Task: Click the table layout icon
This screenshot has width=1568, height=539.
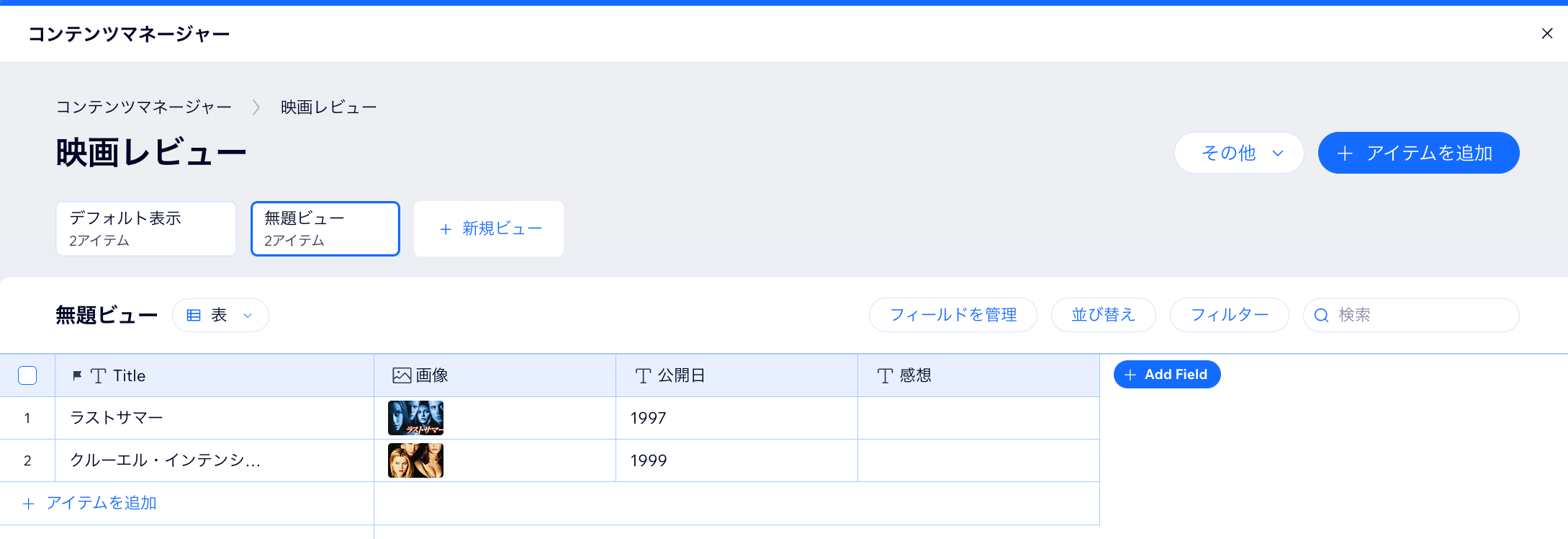Action: pyautogui.click(x=194, y=315)
